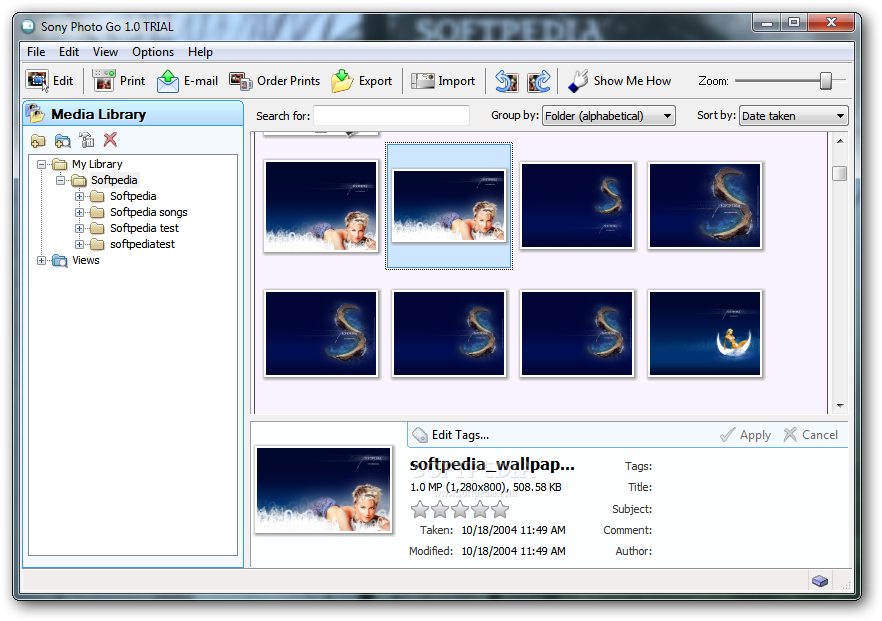Click the softpedia_wallpap... file name
Viewport: 882px width, 621px height.
click(x=492, y=465)
